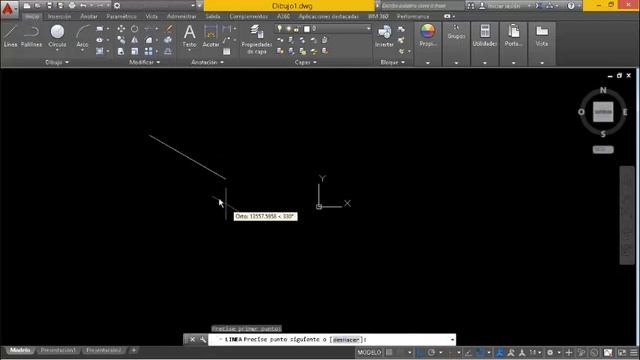This screenshot has height=360, width=640.
Task: Open annotation scale dropdown in status bar
Action: [x=535, y=352]
